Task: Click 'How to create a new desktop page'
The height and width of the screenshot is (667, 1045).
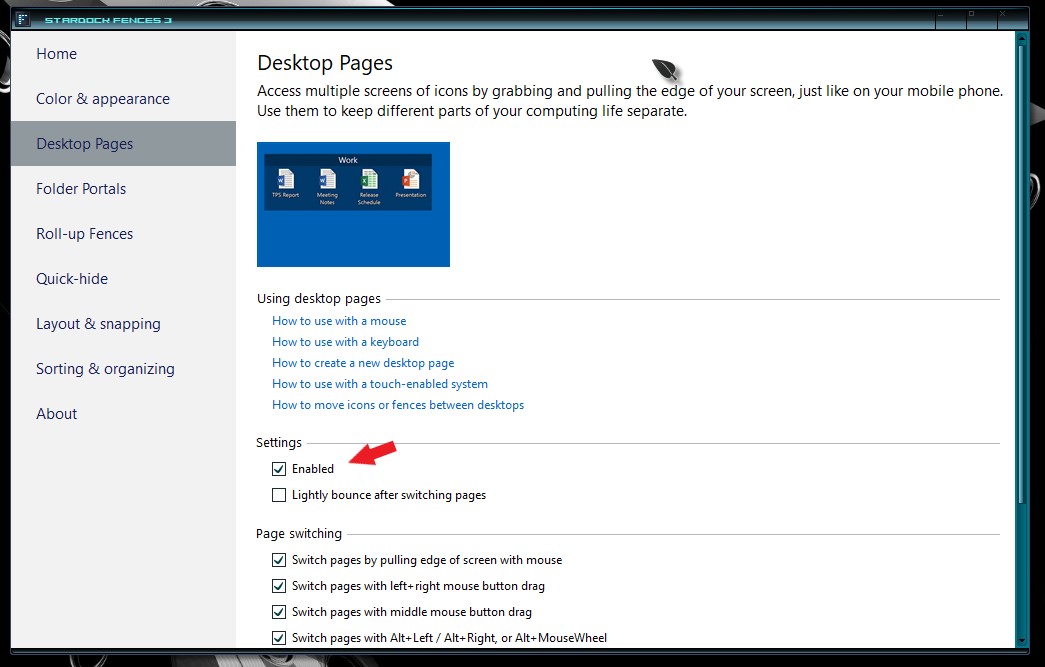Action: pos(363,363)
